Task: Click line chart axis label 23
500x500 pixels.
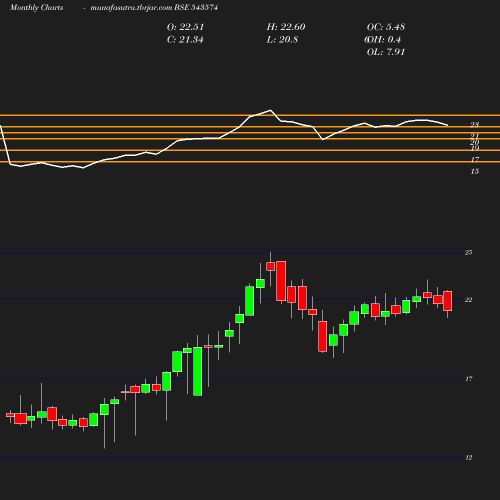Action: [x=474, y=125]
